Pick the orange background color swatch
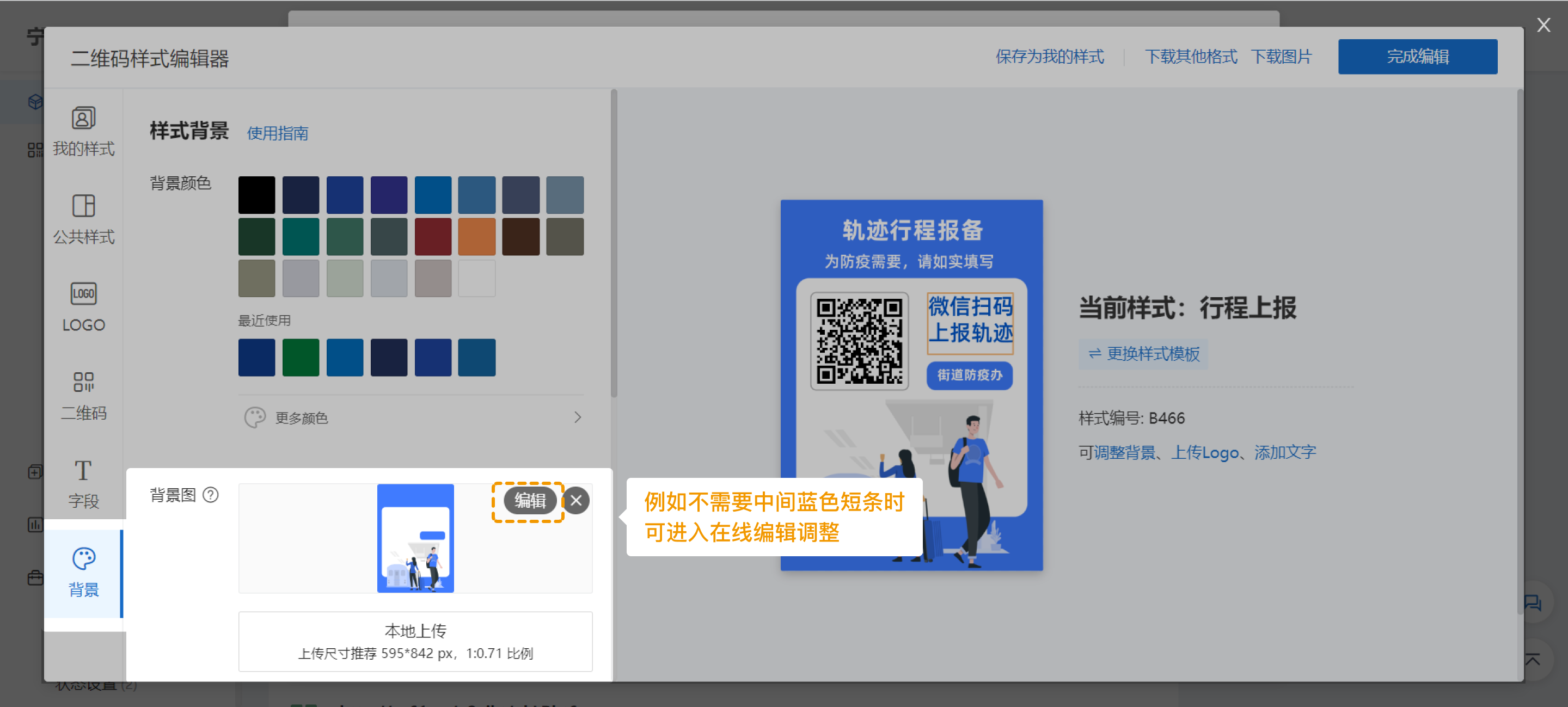This screenshot has height=707, width=1568. 476,237
